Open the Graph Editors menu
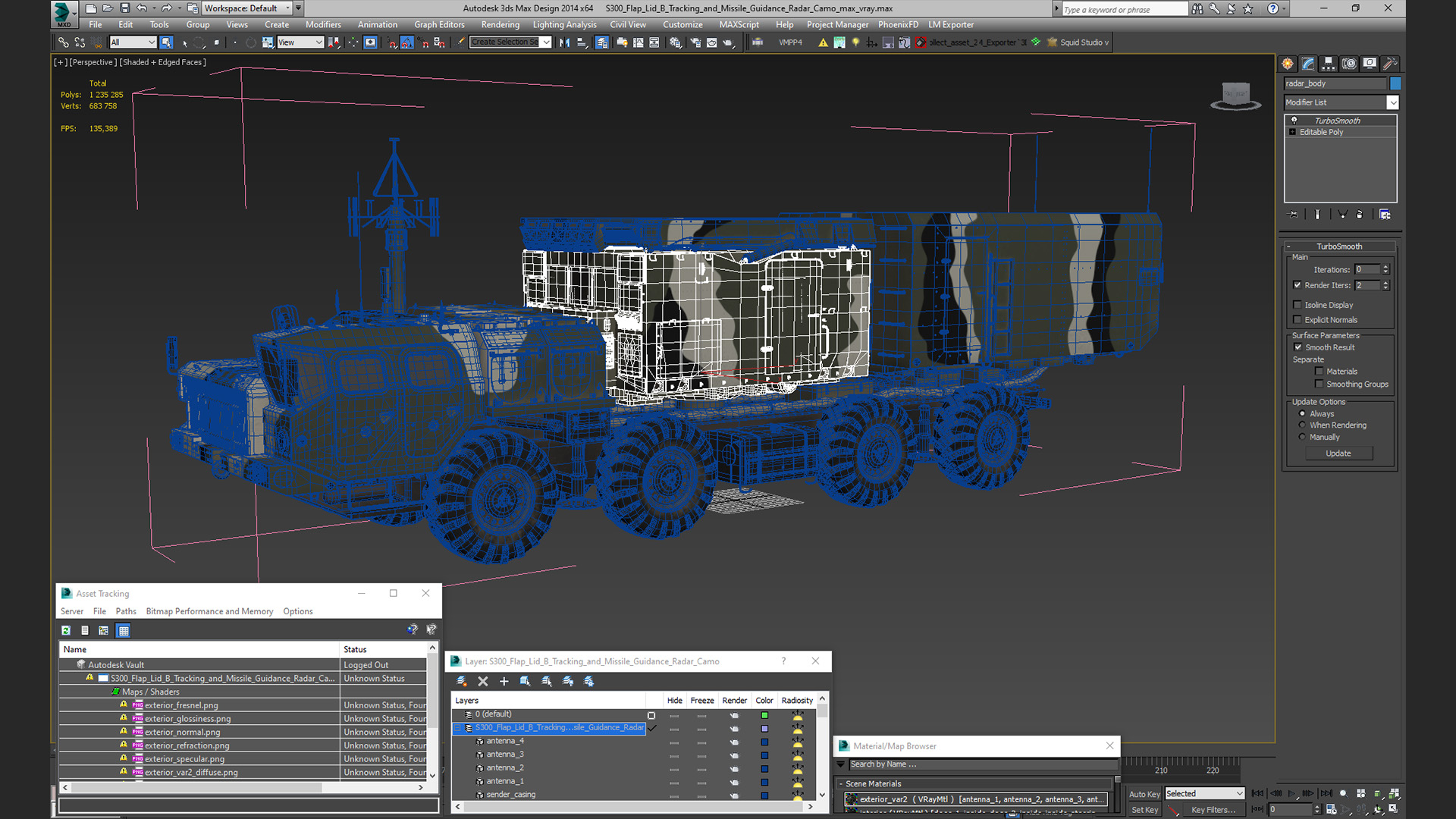Viewport: 1456px width, 819px height. click(x=439, y=25)
